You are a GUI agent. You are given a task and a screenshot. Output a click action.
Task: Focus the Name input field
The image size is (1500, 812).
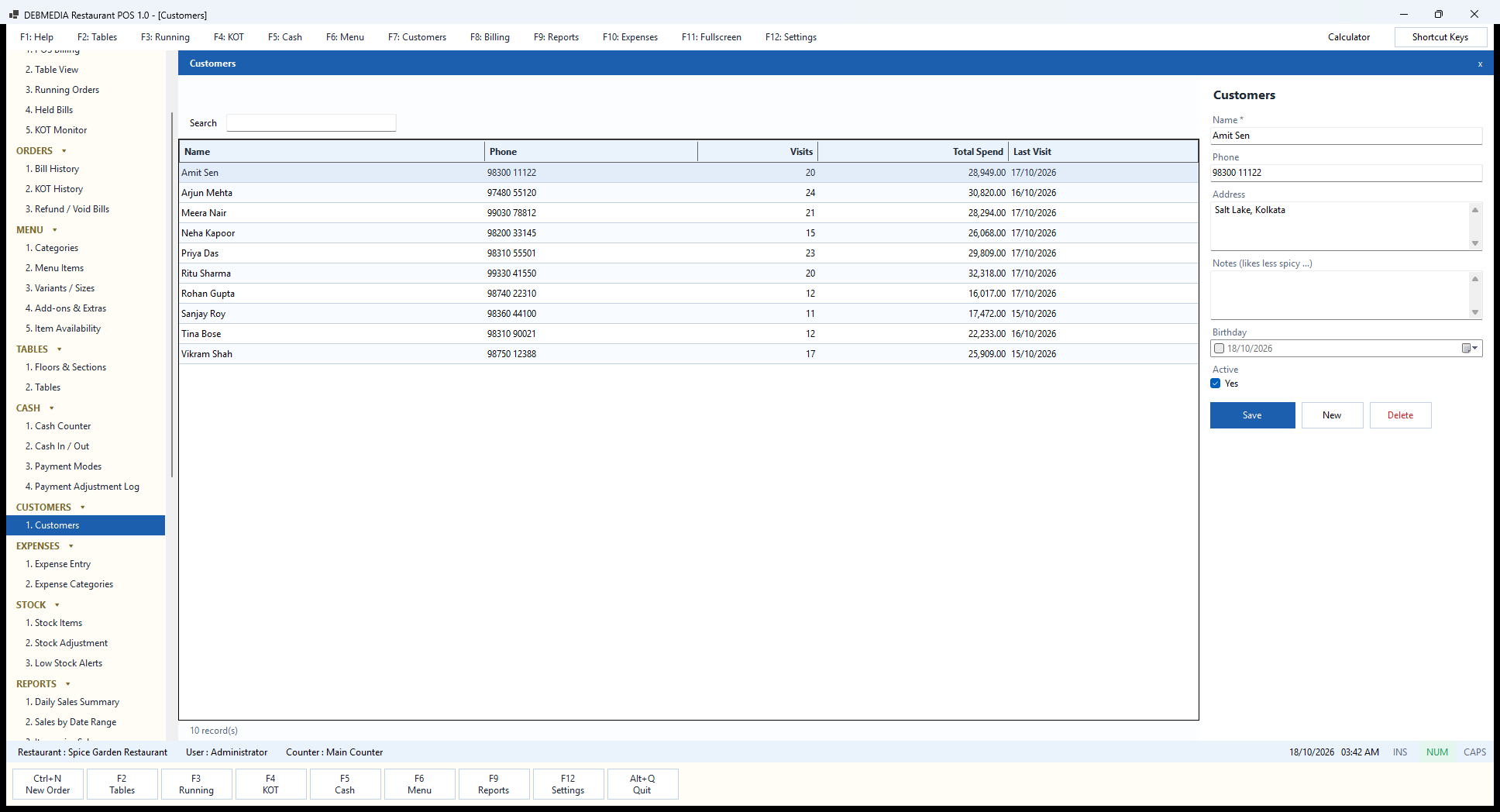coord(1347,136)
